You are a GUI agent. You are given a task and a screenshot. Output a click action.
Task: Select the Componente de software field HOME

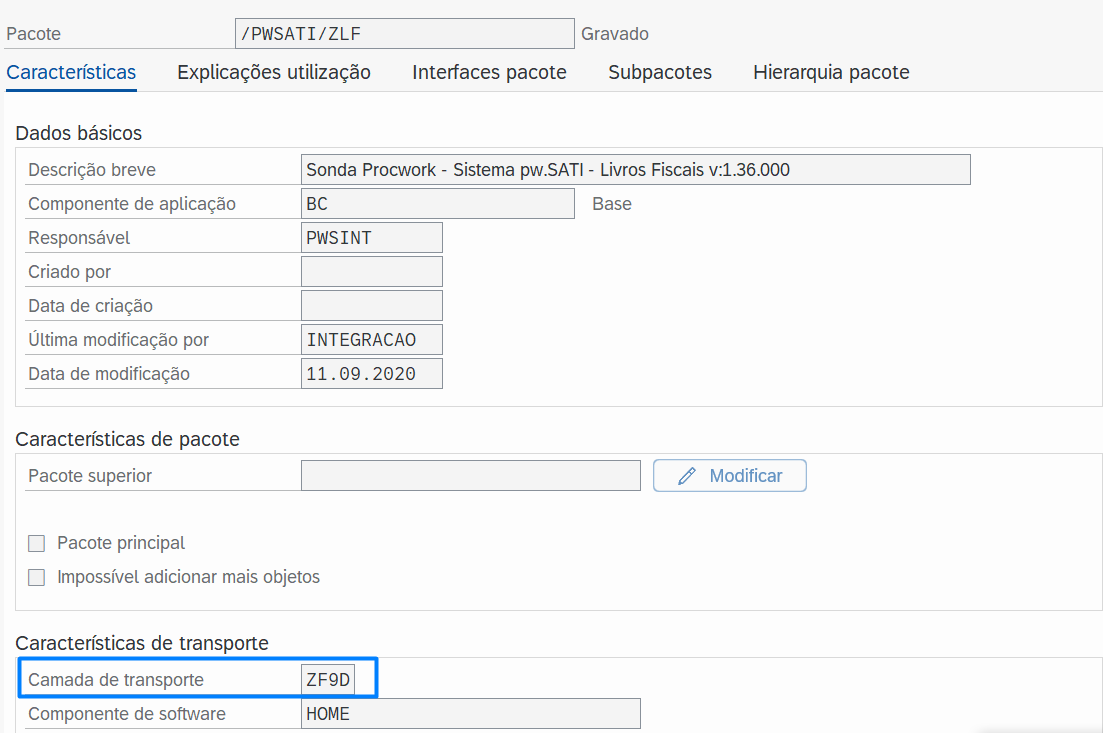click(x=470, y=714)
